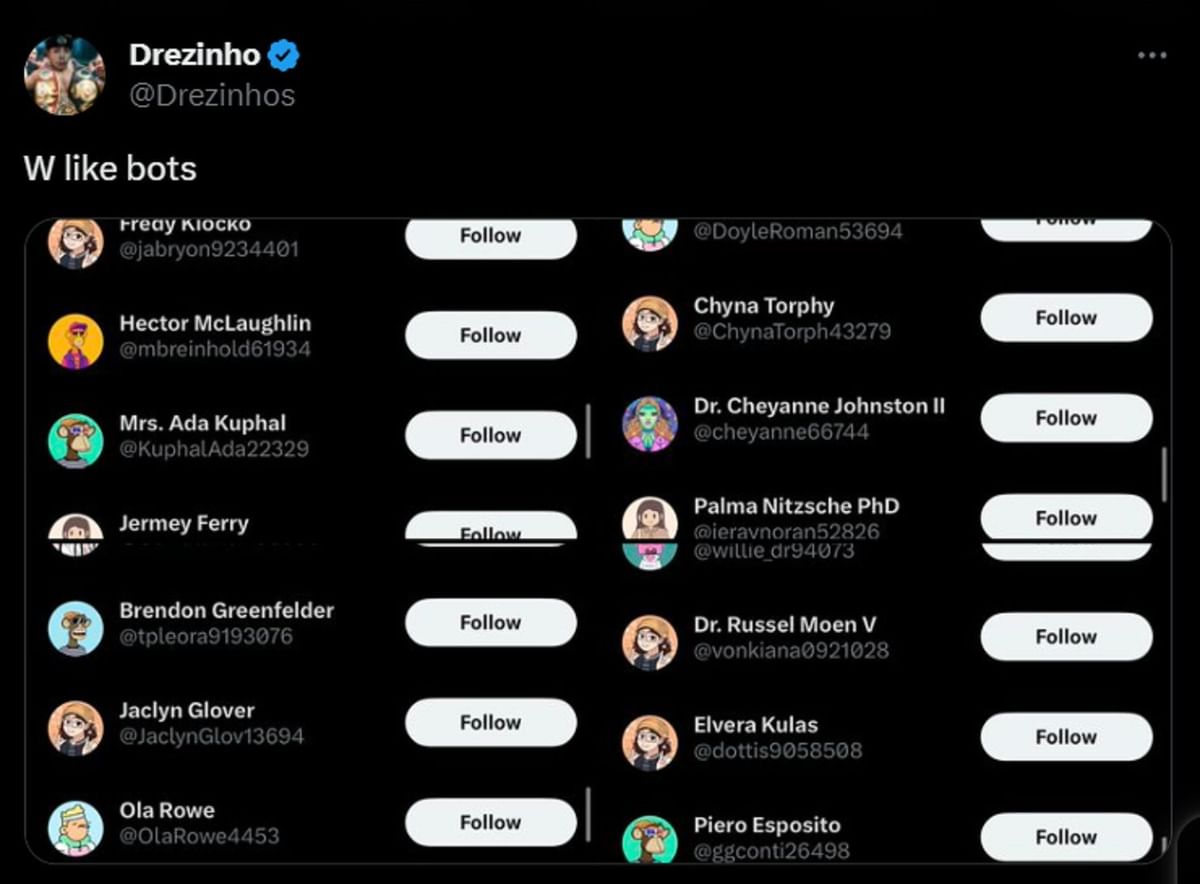Follow Jaclyn Glover

click(x=490, y=722)
